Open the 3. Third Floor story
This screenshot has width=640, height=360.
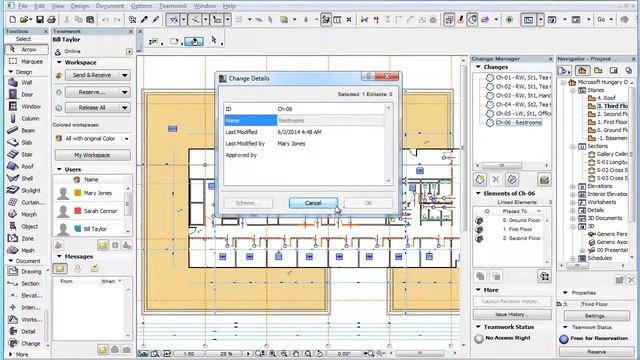tap(612, 106)
